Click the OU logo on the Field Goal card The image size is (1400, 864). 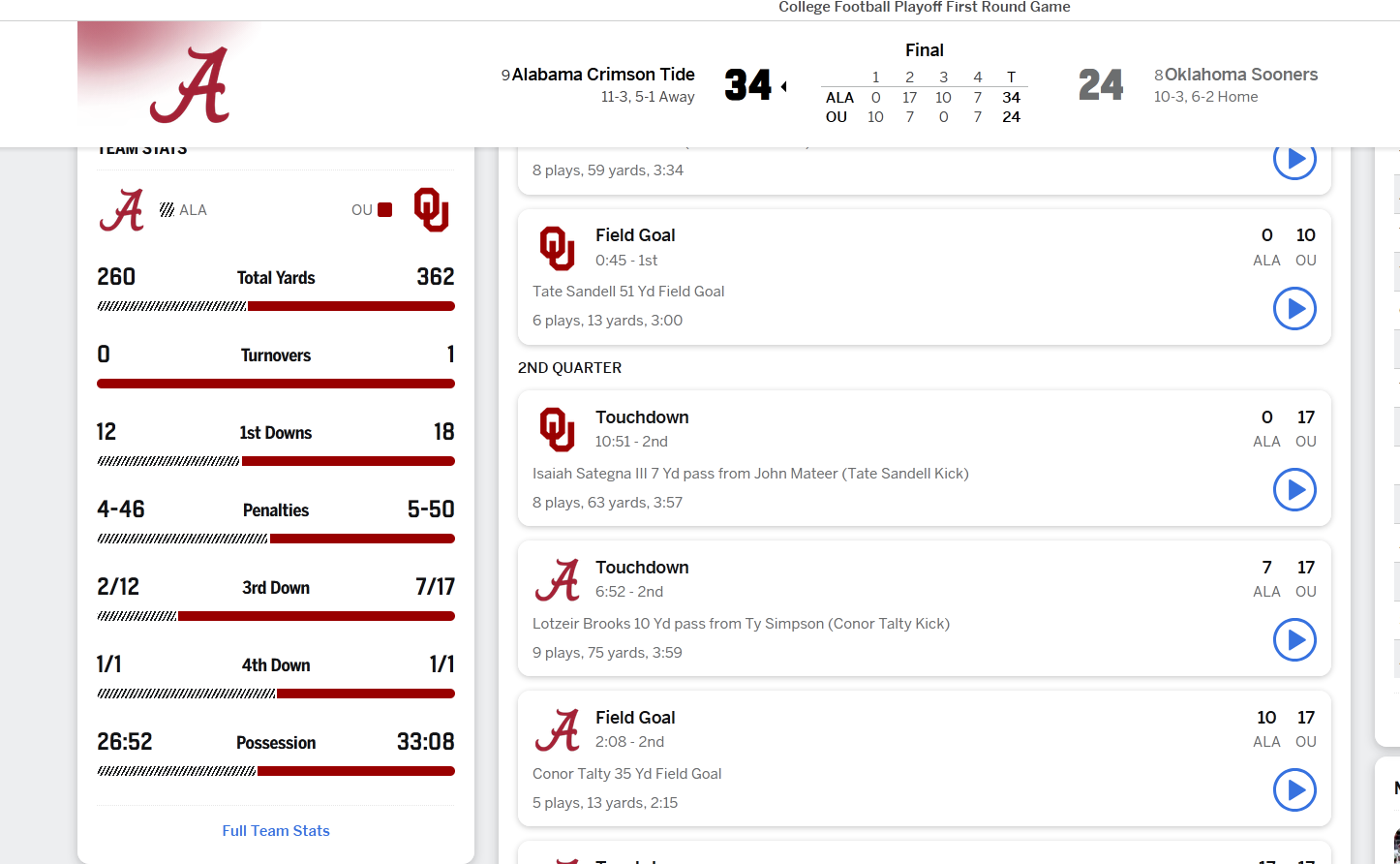(x=558, y=248)
